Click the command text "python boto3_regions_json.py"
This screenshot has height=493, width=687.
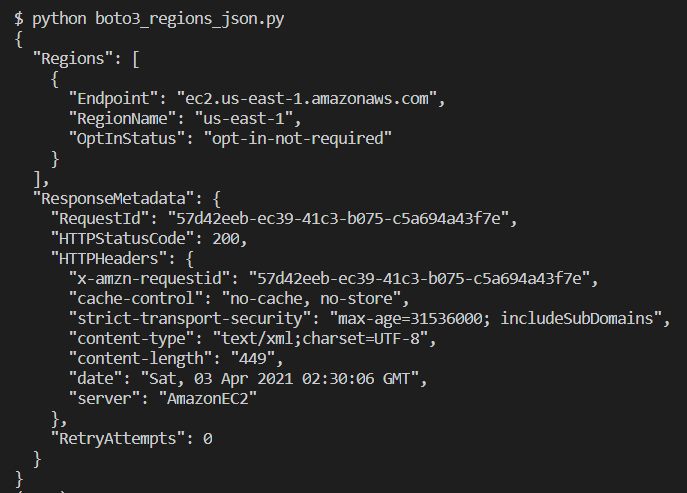click(156, 19)
